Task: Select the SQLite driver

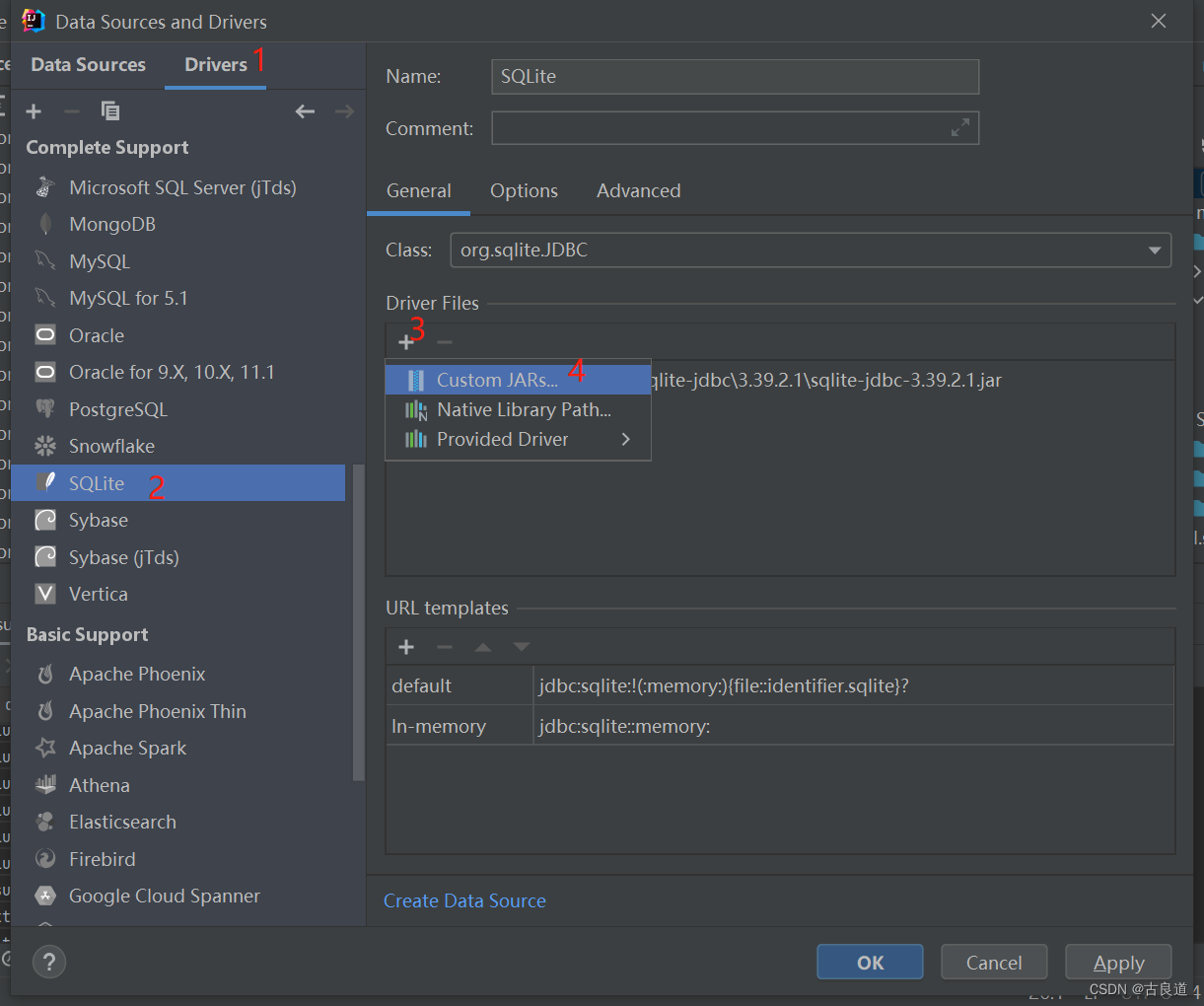Action: pos(178,483)
